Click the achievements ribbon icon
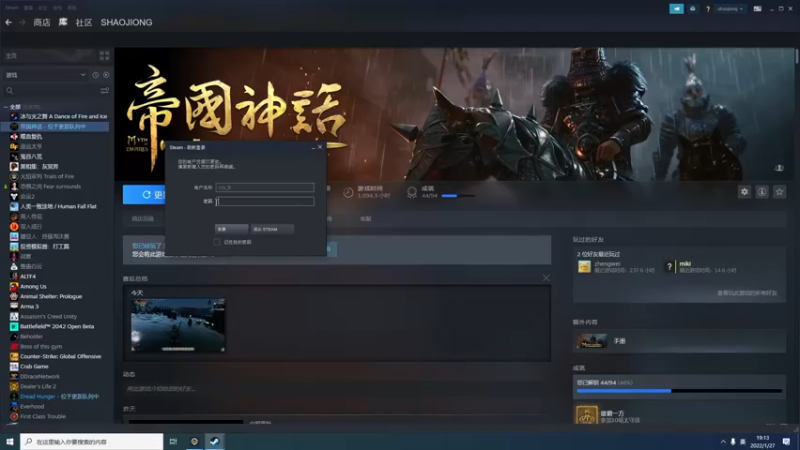This screenshot has height=450, width=800. click(412, 192)
